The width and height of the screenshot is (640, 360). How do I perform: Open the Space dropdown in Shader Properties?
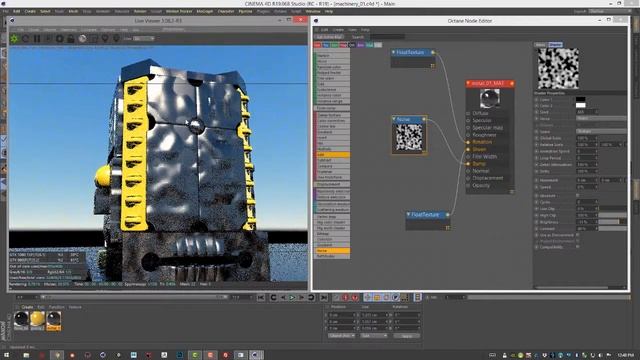click(x=601, y=131)
